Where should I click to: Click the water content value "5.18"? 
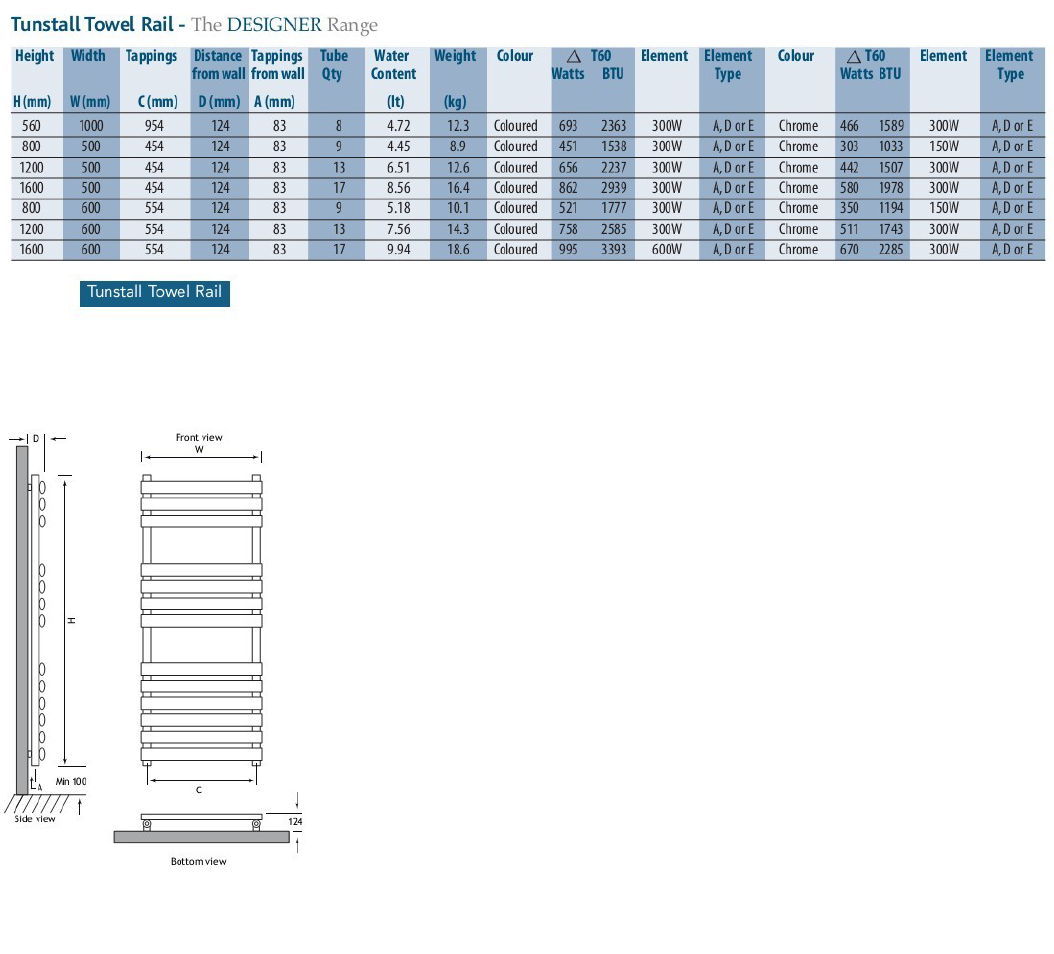coord(399,208)
